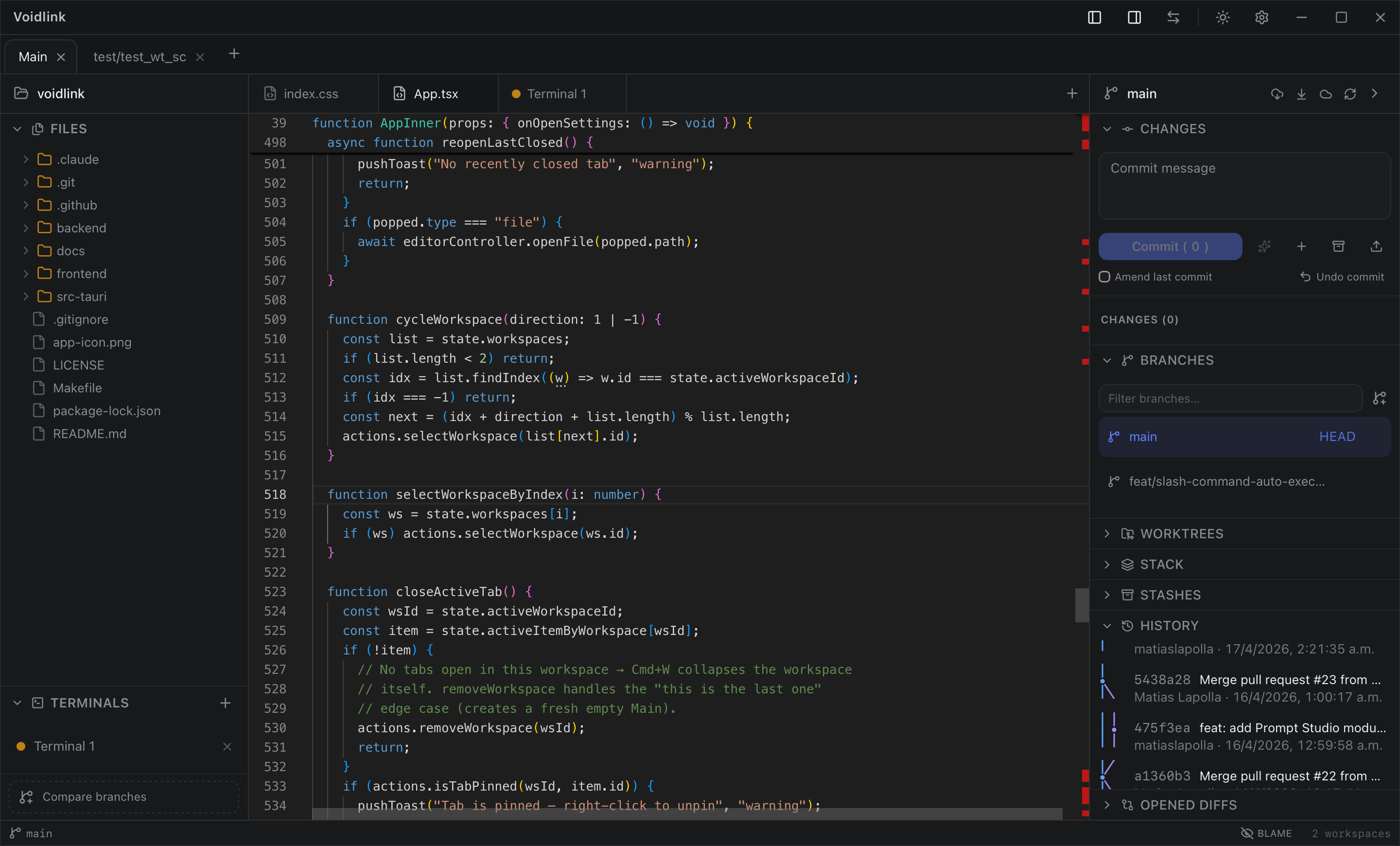Viewport: 1400px width, 846px height.
Task: Select the main branch marked HEAD
Action: point(1244,436)
